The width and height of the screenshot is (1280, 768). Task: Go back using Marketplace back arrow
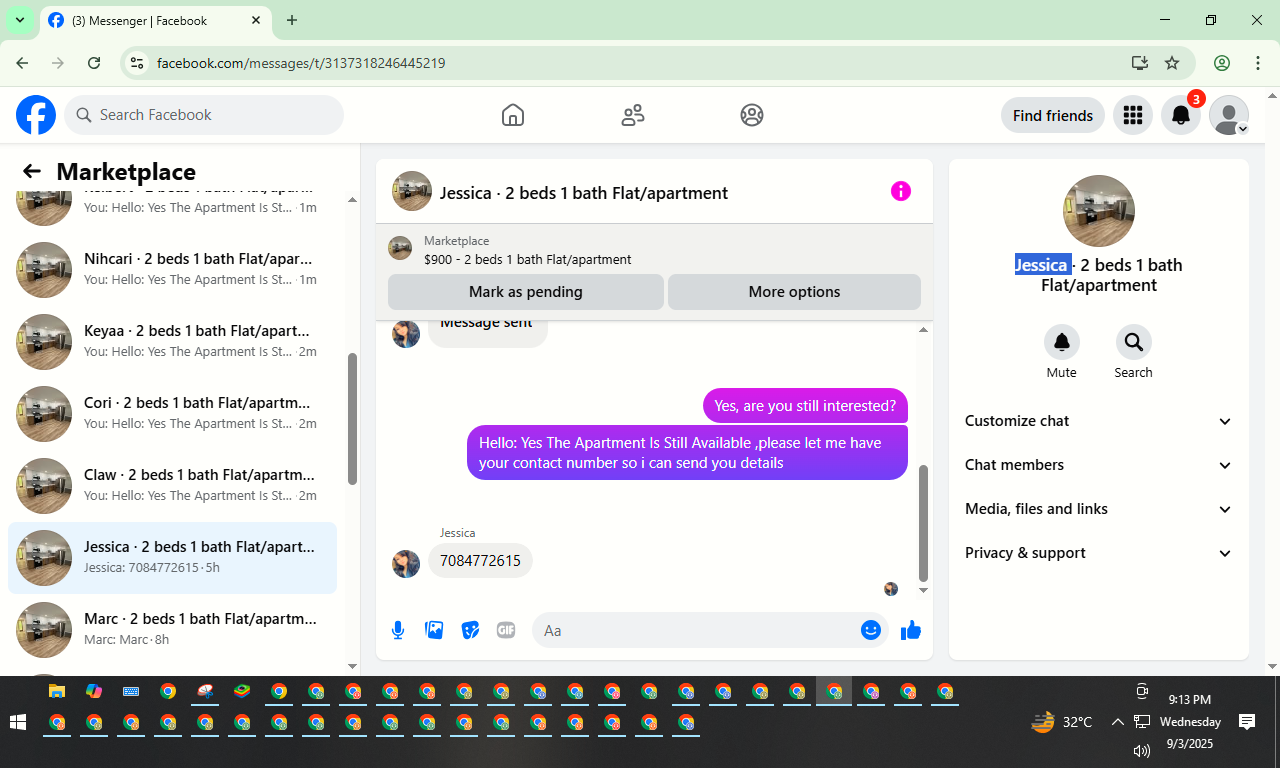coord(32,171)
